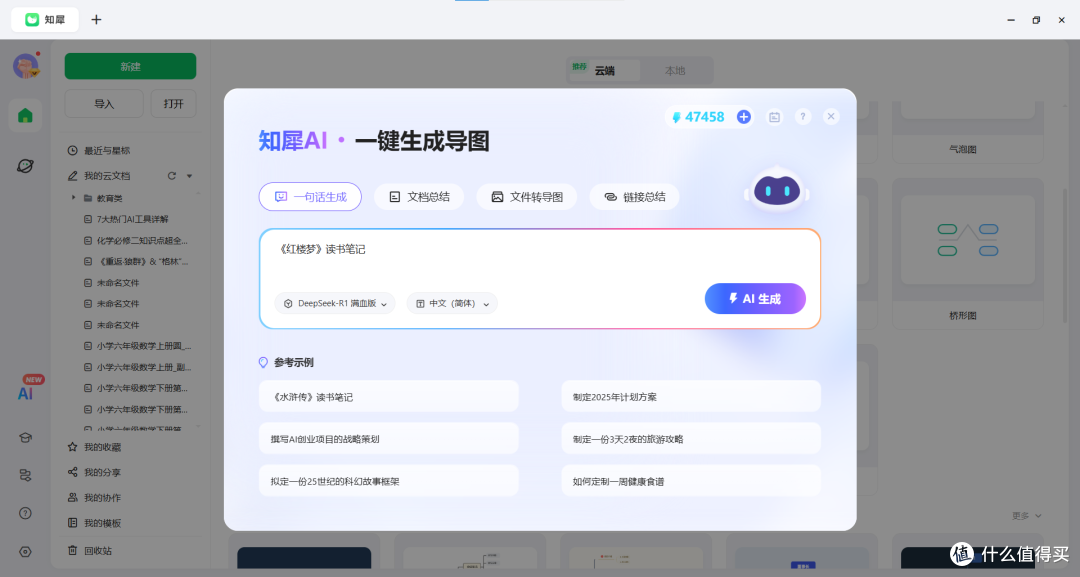Open the DeepSeek-R1 满血版 model dropdown
Image resolution: width=1080 pixels, height=577 pixels.
point(335,304)
